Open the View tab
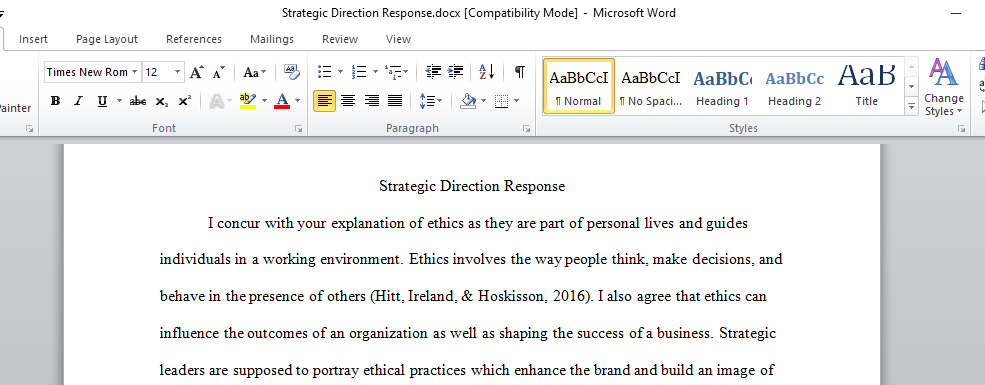The image size is (985, 385). [x=398, y=39]
